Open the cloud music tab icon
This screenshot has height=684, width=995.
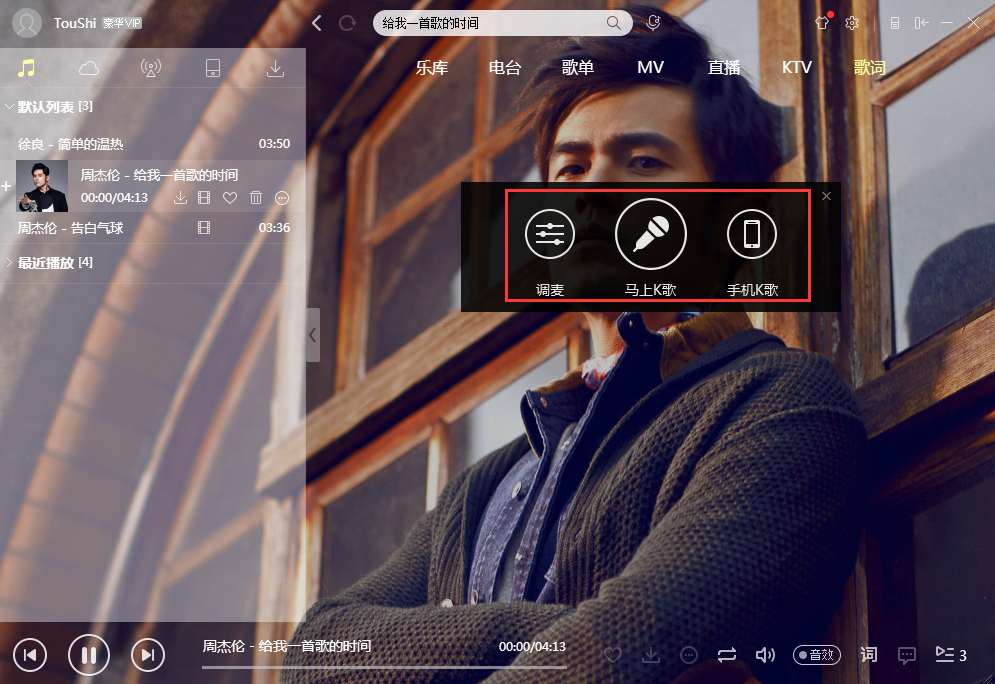[x=89, y=68]
